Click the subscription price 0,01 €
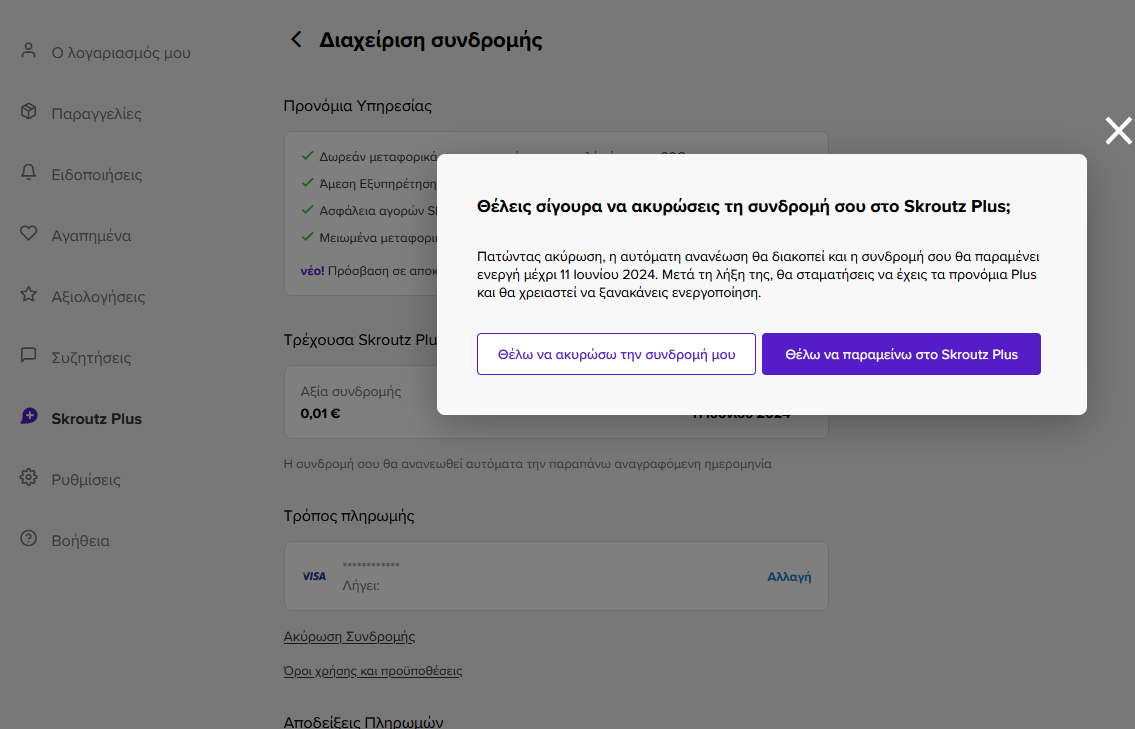The width and height of the screenshot is (1135, 729). [320, 413]
